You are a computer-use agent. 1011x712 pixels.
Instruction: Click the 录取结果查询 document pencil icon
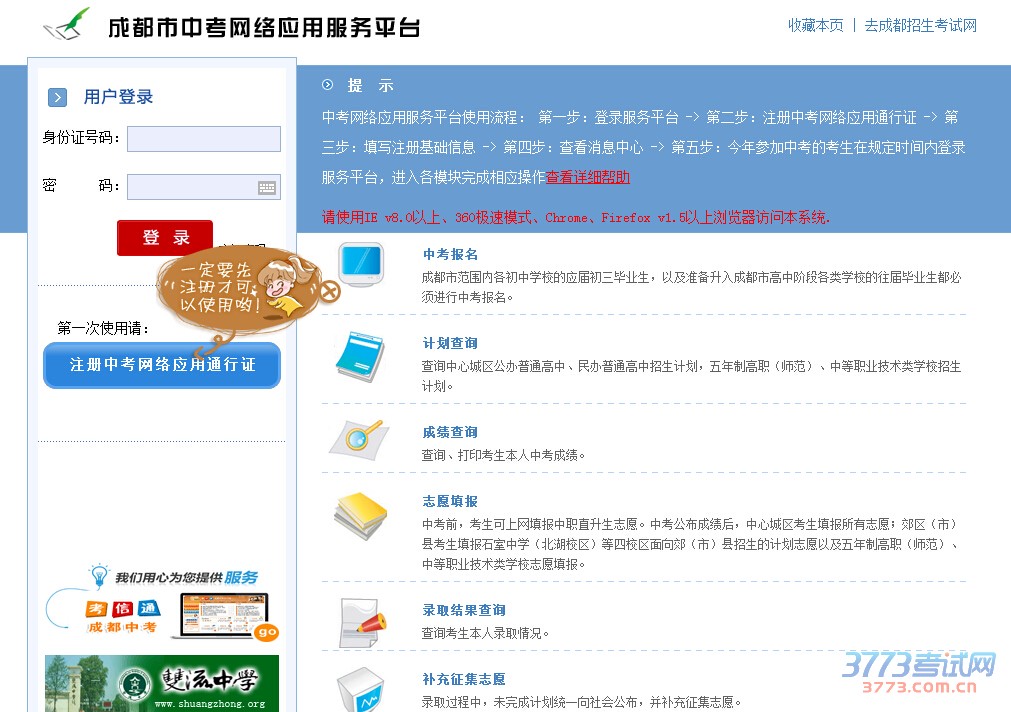pyautogui.click(x=362, y=623)
